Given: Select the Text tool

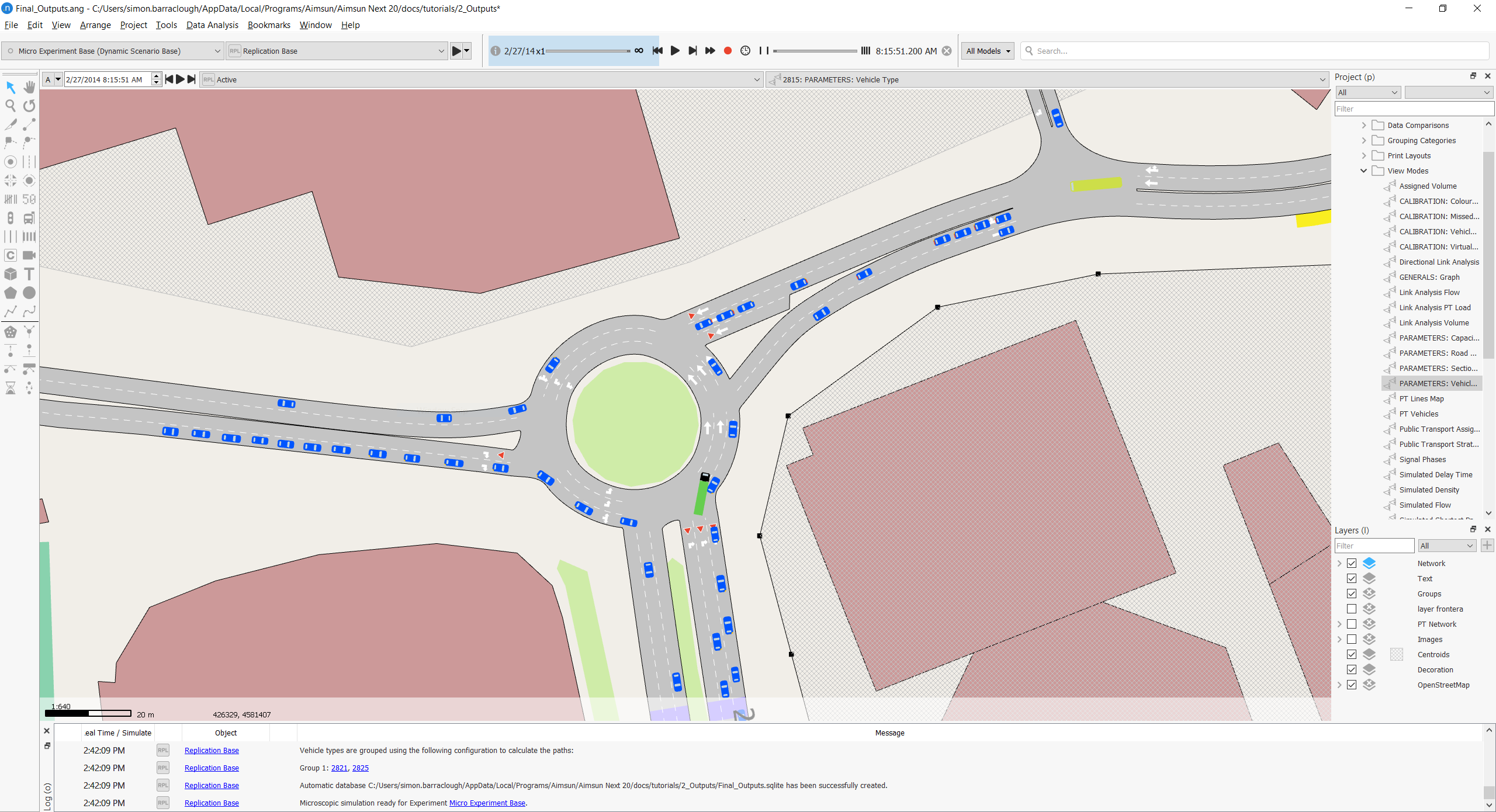Looking at the screenshot, I should [29, 274].
